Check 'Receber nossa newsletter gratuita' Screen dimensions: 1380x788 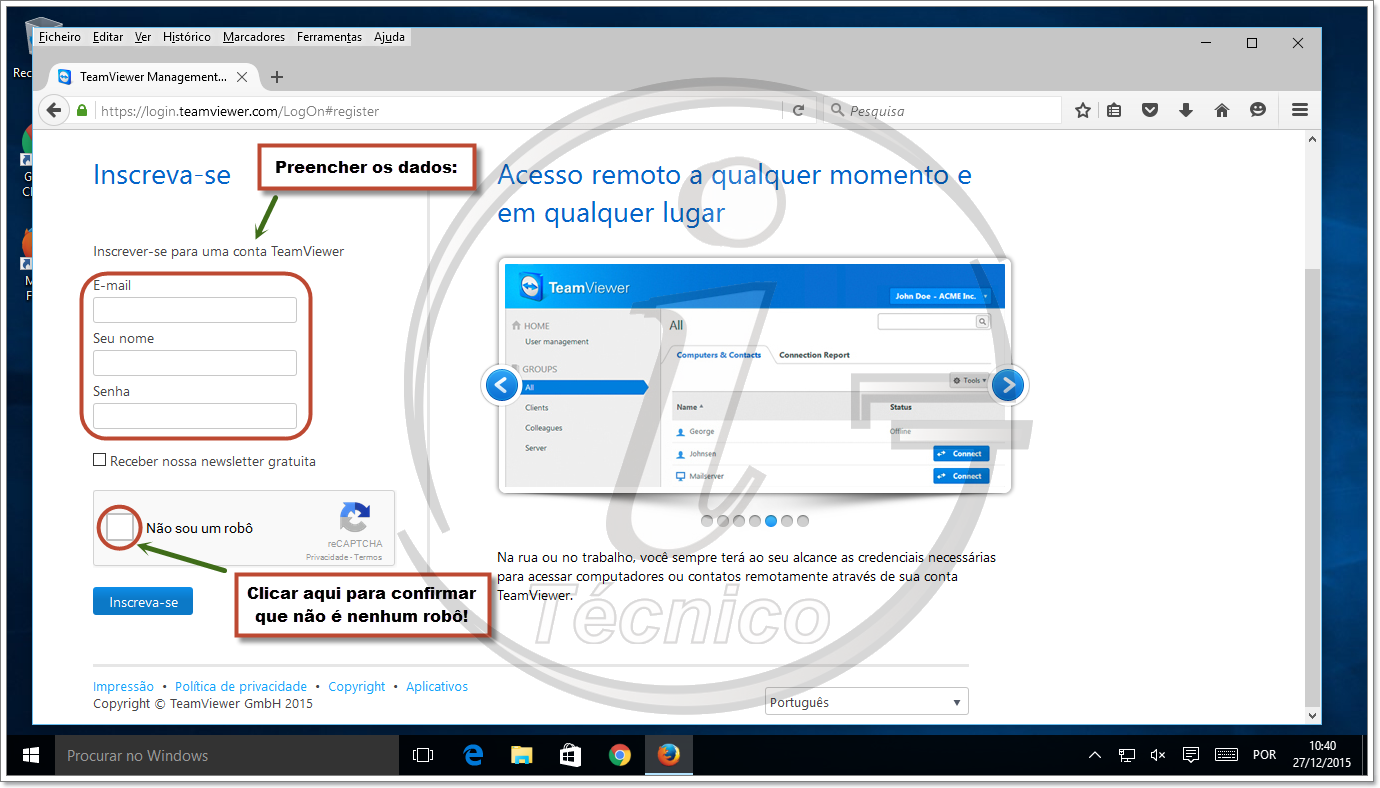click(99, 459)
